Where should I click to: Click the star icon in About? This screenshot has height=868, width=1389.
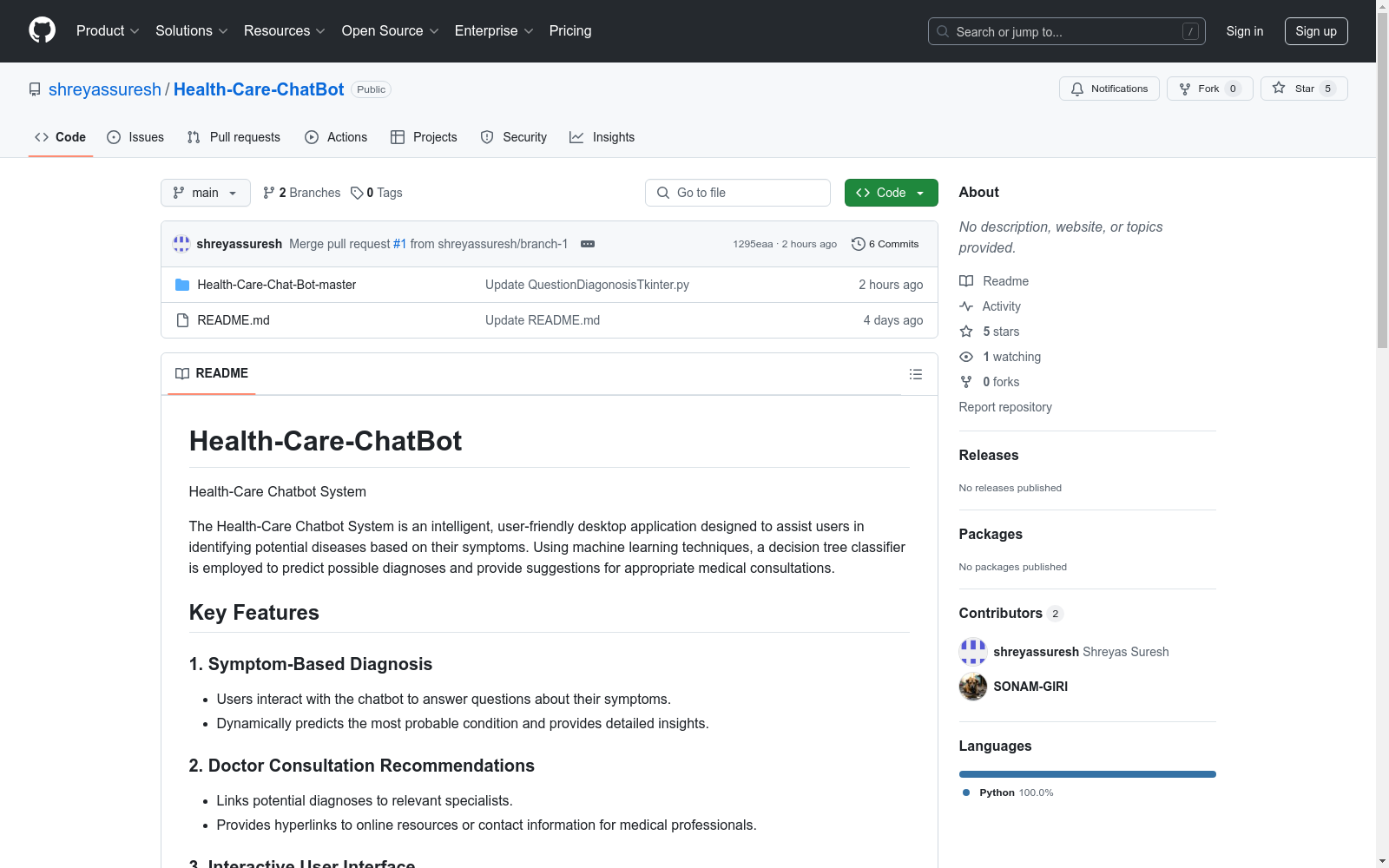pos(966,332)
